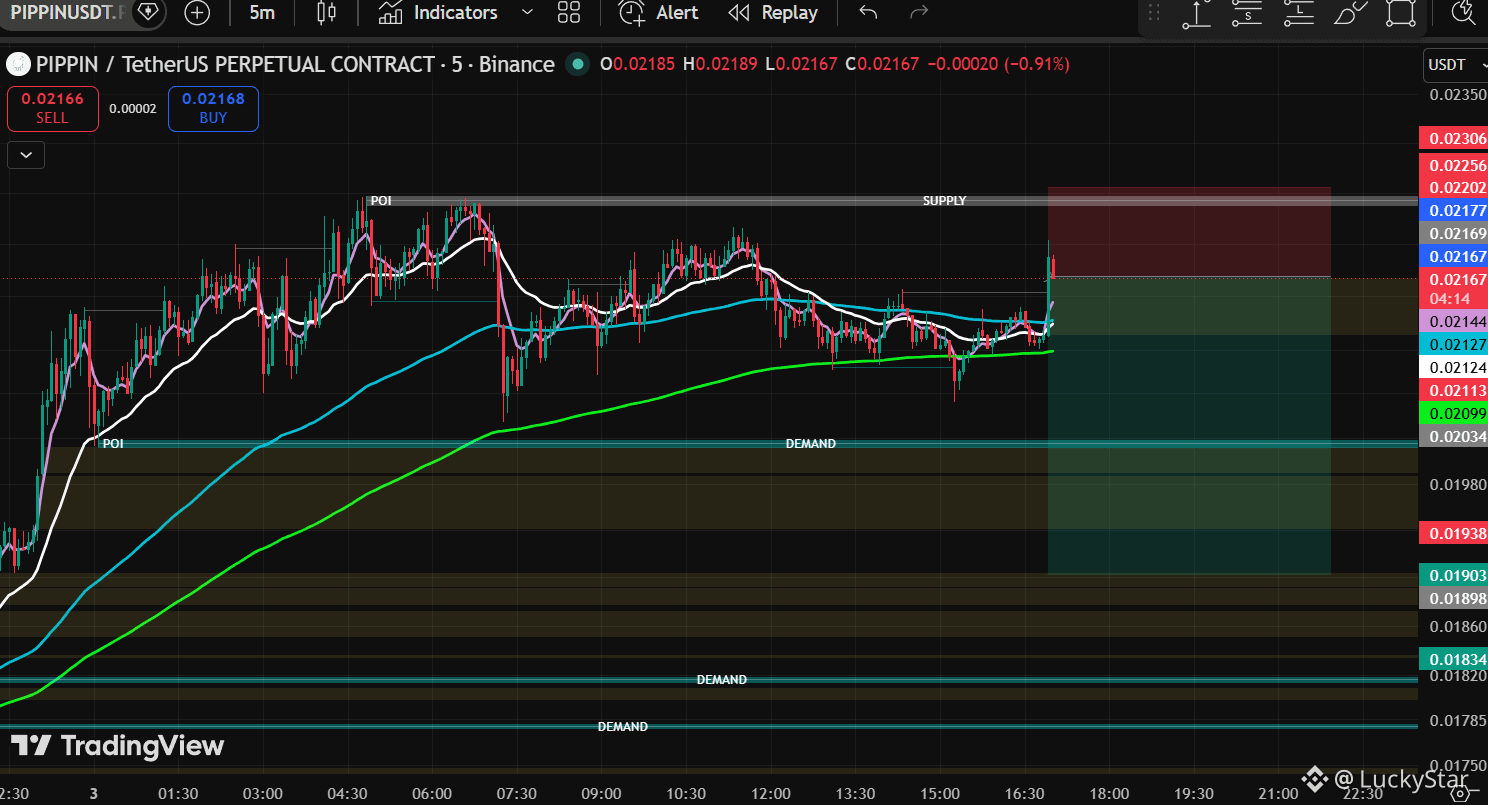Select the 0.02202 red price label
Screen dimensions: 1488x805
(1454, 188)
